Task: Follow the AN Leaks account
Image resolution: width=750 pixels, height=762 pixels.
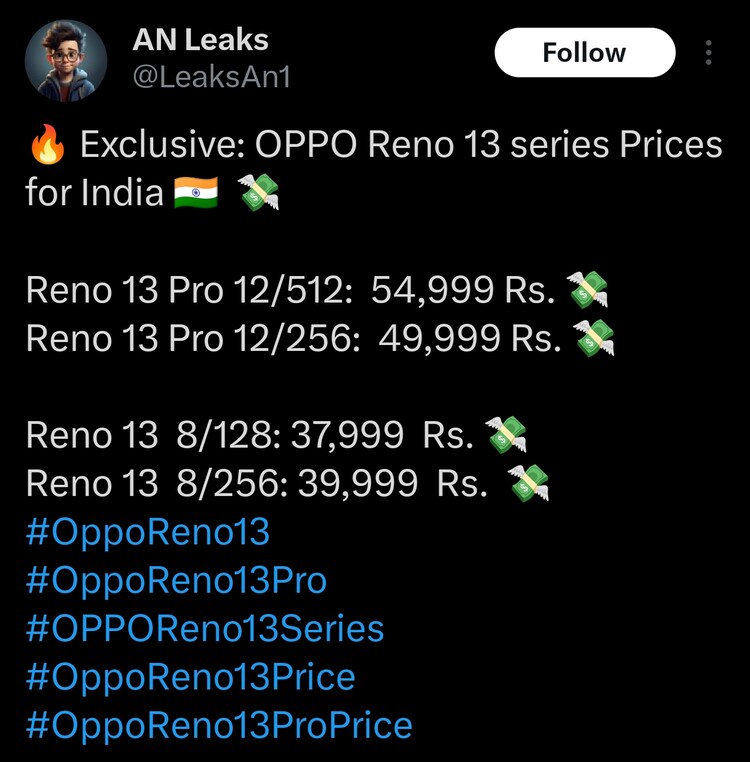Action: coord(584,53)
